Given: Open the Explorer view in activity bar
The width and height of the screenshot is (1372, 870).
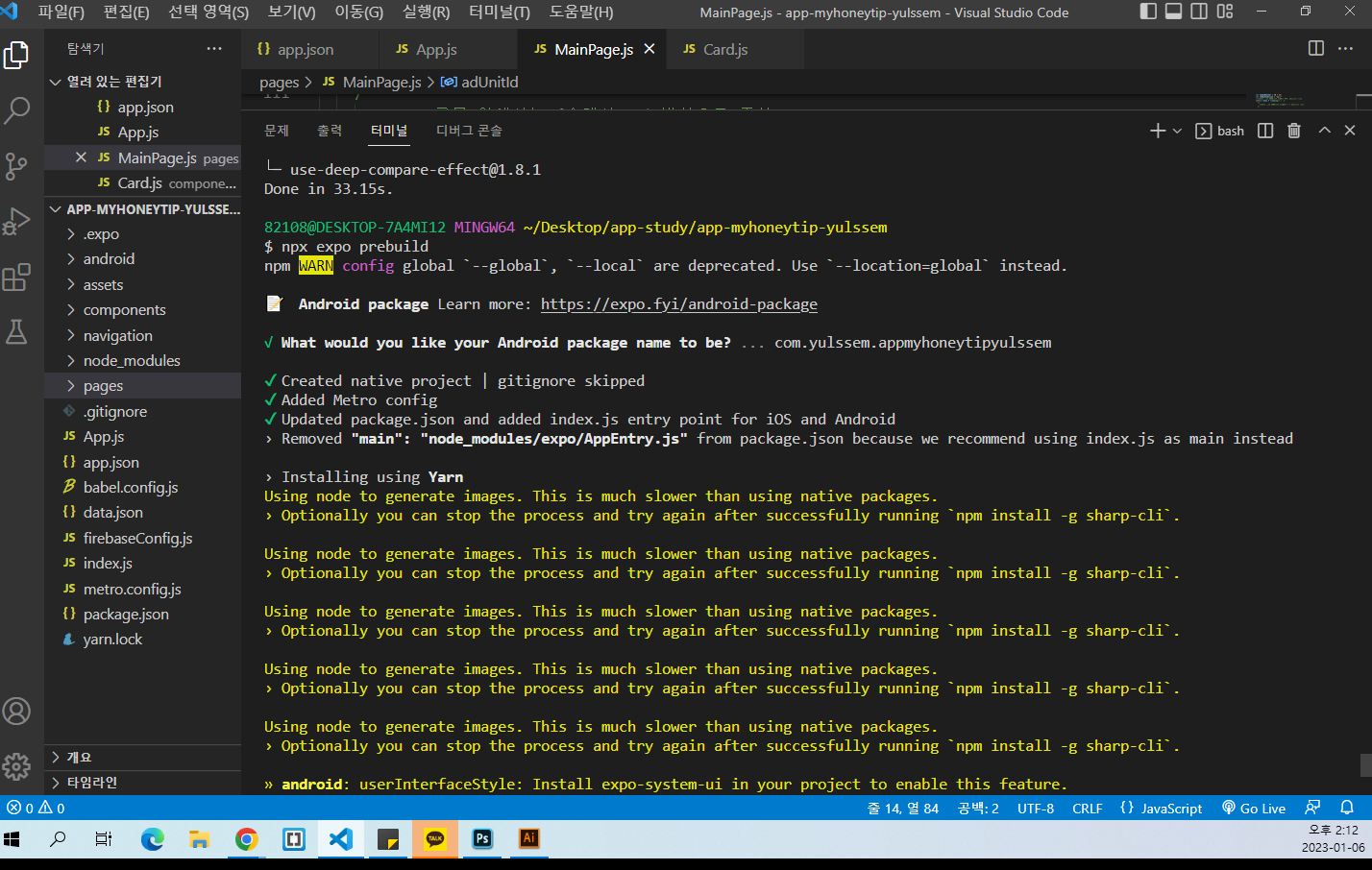Looking at the screenshot, I should [17, 55].
